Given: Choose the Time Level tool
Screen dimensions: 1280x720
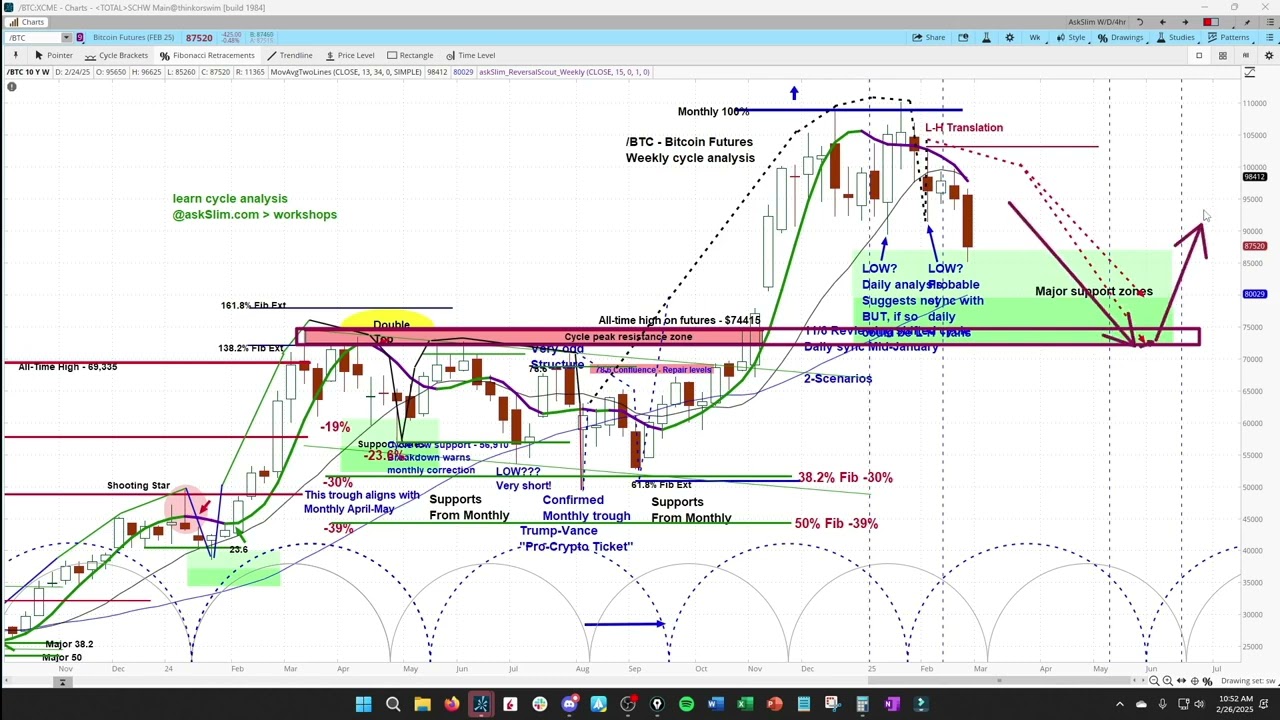Looking at the screenshot, I should point(469,55).
